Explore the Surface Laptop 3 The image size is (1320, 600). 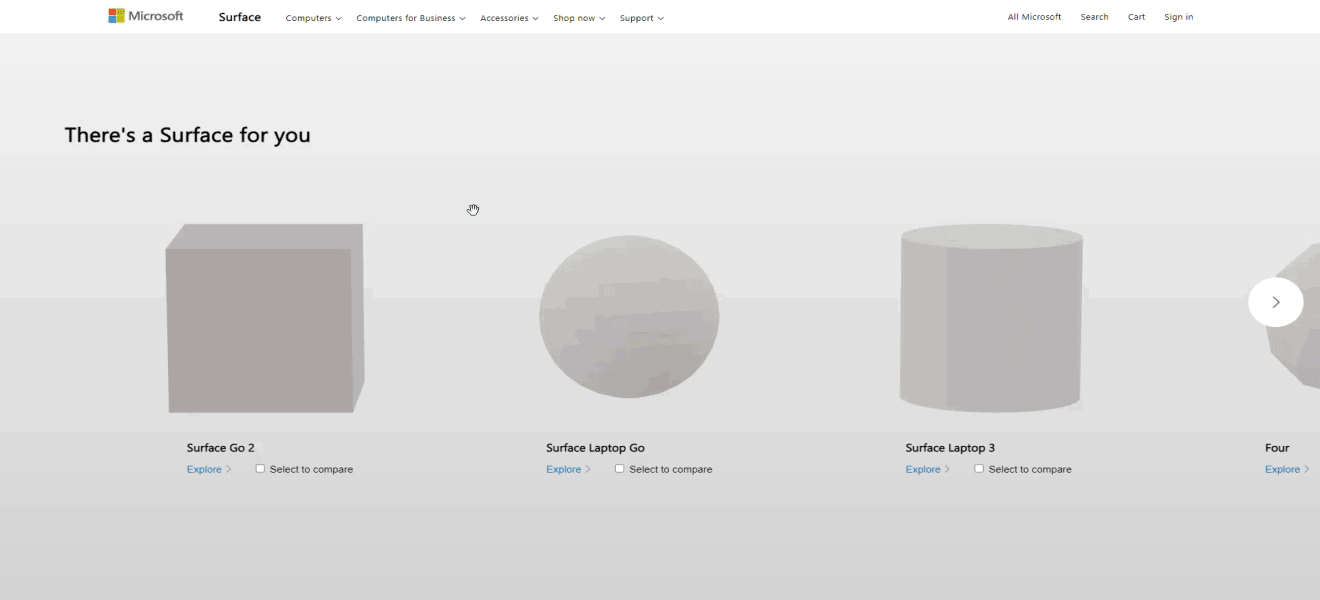click(928, 469)
